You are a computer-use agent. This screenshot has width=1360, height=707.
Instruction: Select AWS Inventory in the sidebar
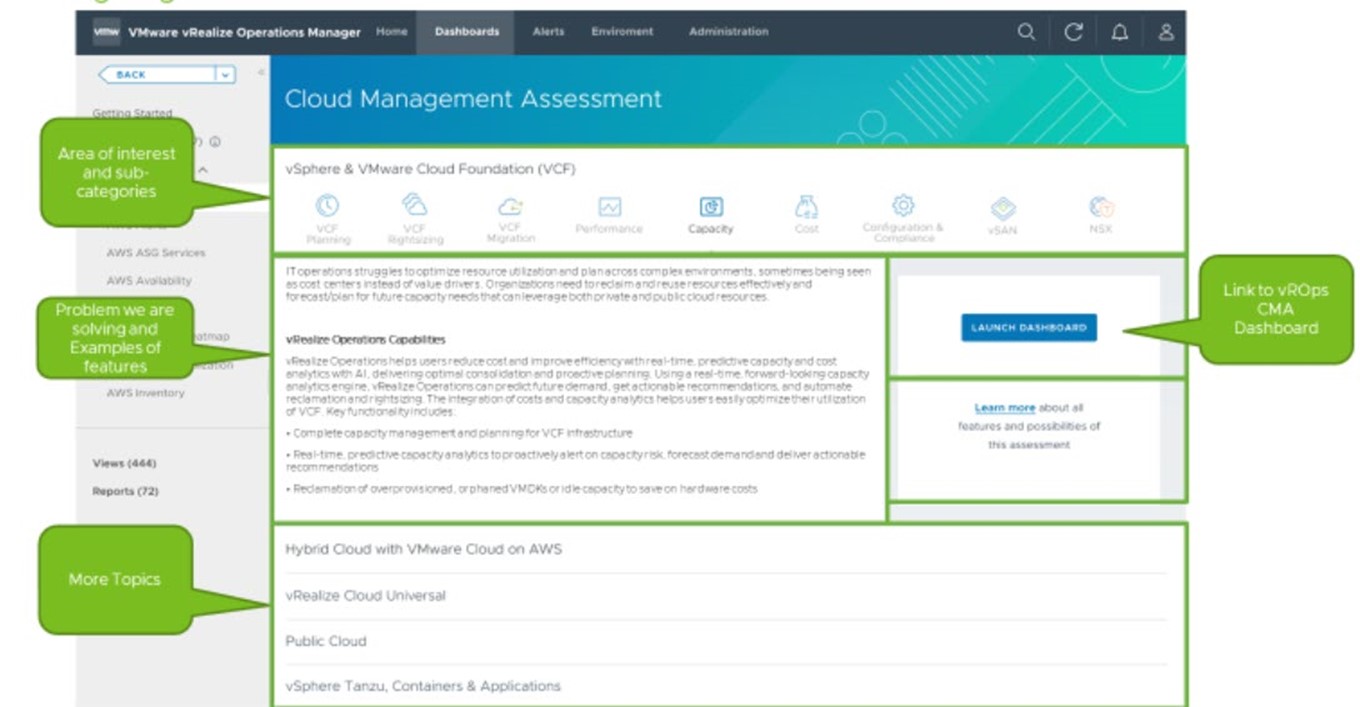pos(145,393)
